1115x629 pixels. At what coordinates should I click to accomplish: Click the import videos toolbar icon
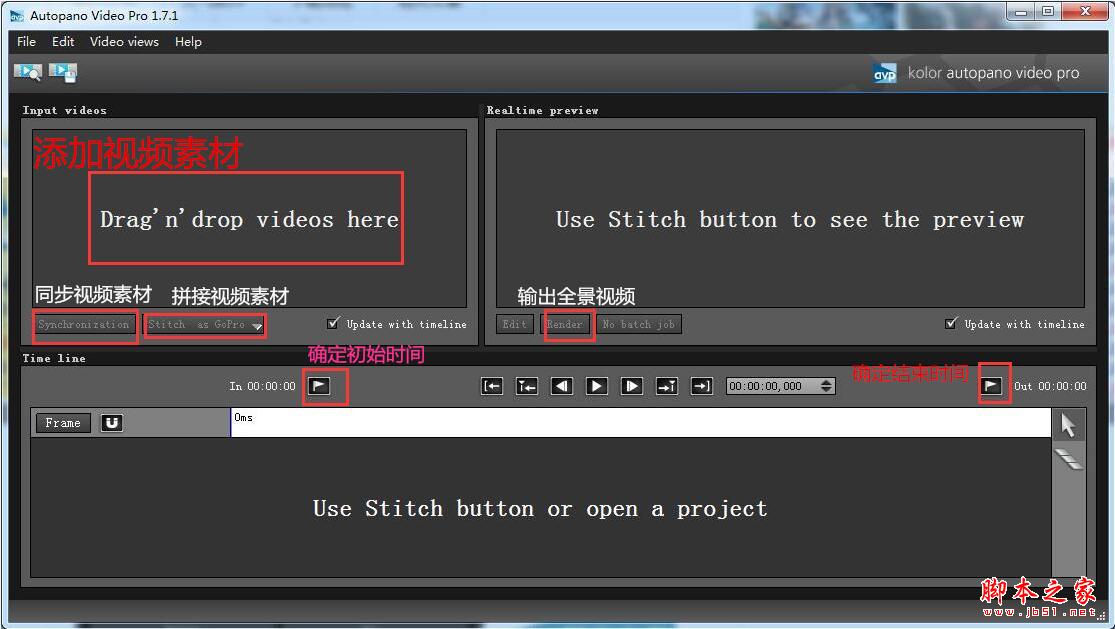click(x=28, y=72)
